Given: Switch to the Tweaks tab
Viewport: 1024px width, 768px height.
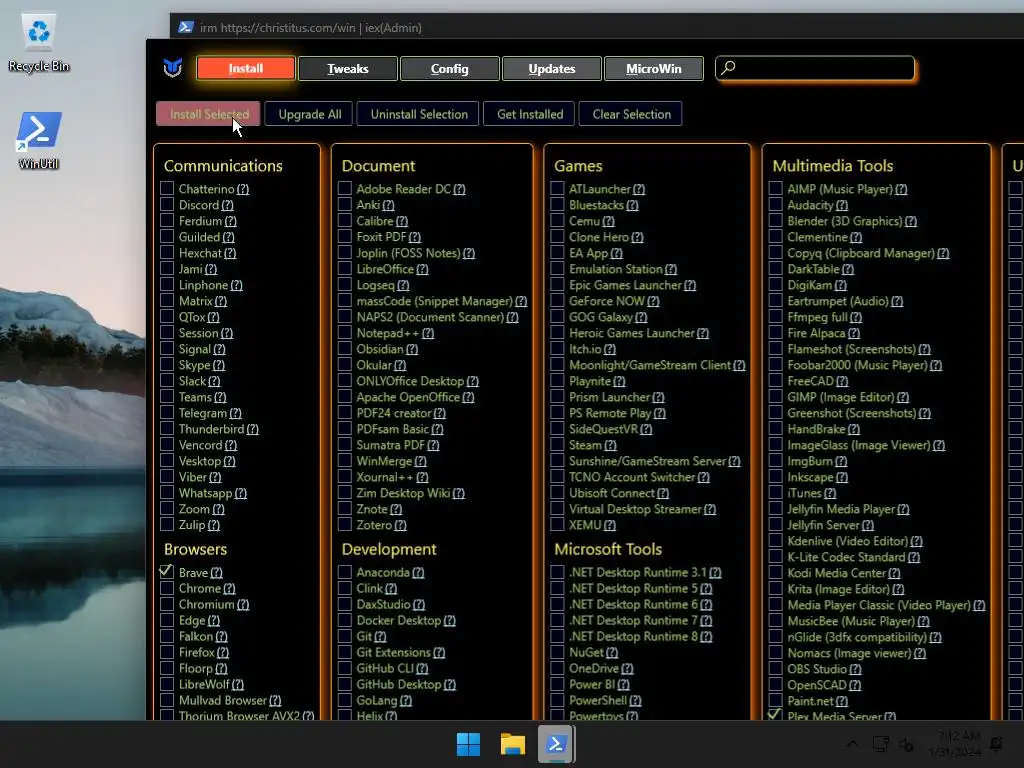Looking at the screenshot, I should (x=347, y=68).
